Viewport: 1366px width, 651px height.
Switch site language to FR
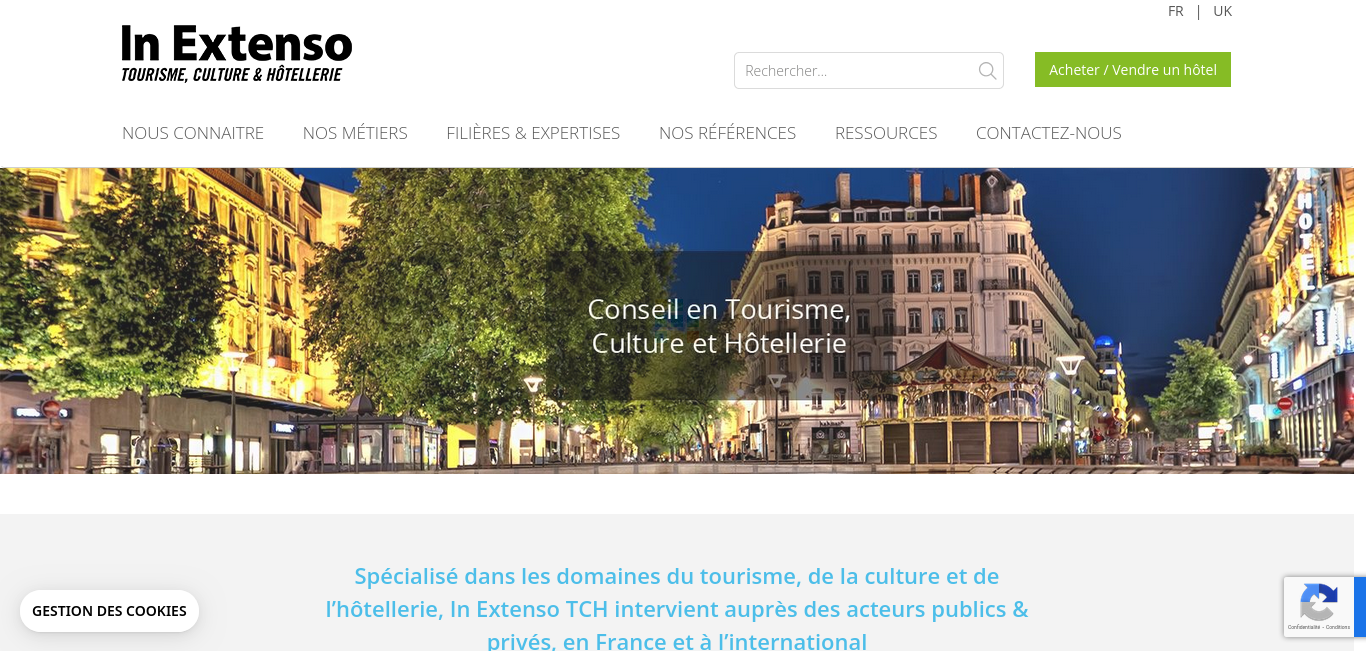coord(1176,11)
